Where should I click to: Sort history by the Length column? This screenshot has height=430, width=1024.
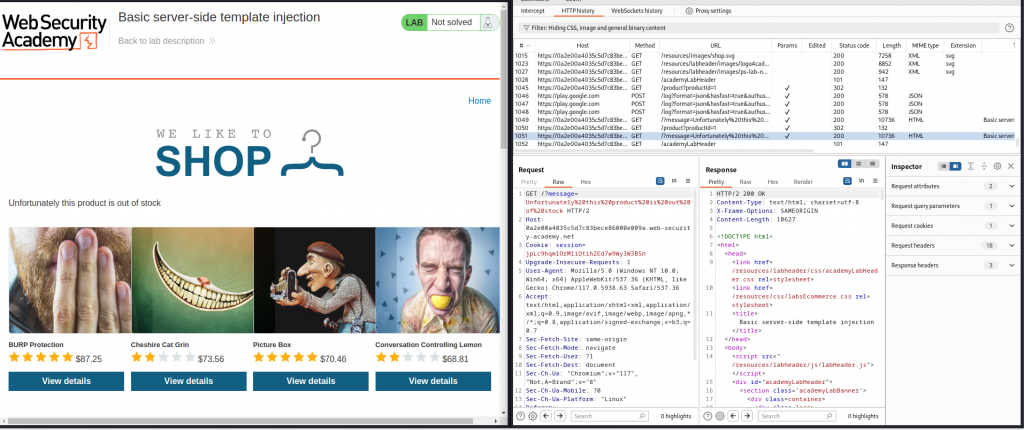pyautogui.click(x=889, y=45)
